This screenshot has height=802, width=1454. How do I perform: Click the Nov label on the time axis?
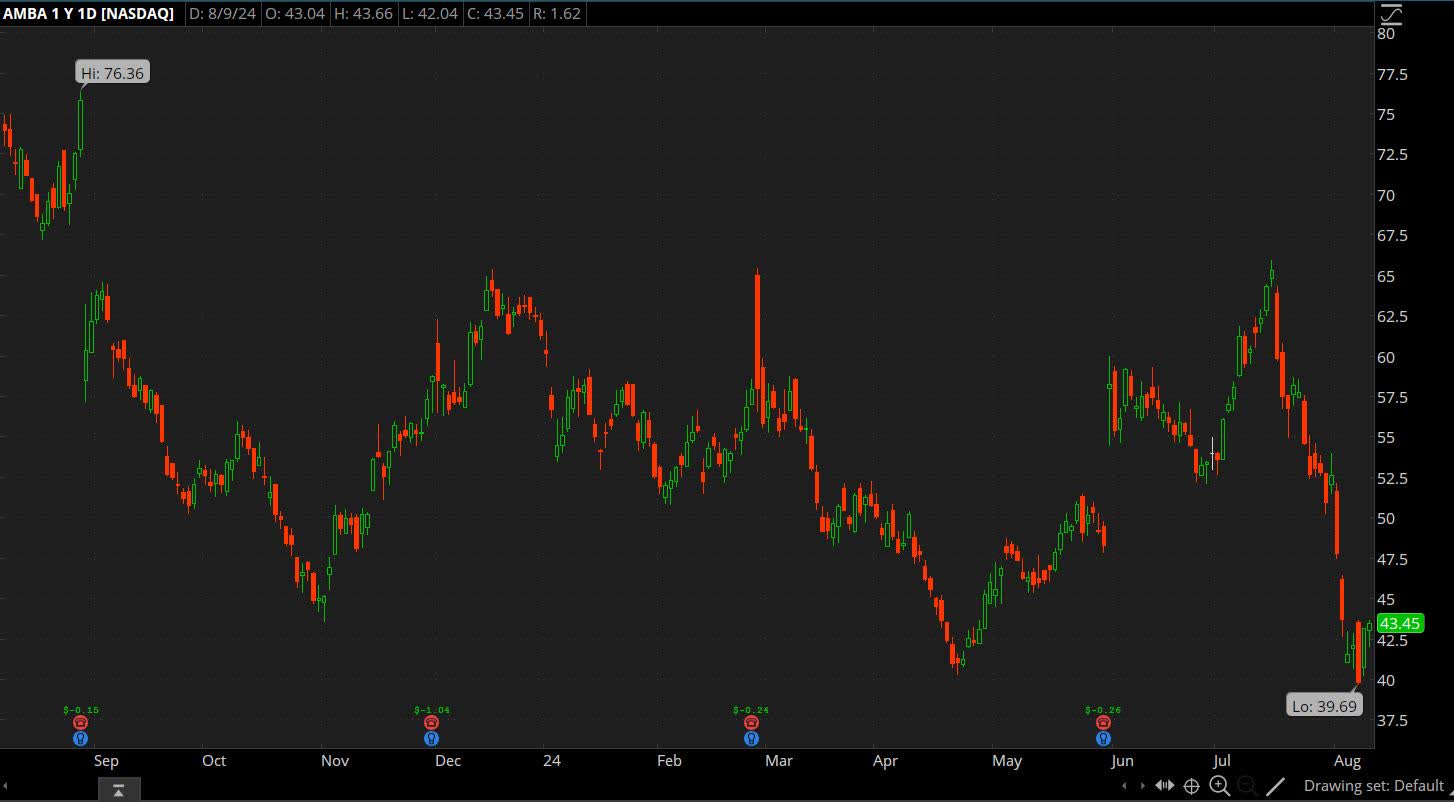pyautogui.click(x=335, y=761)
